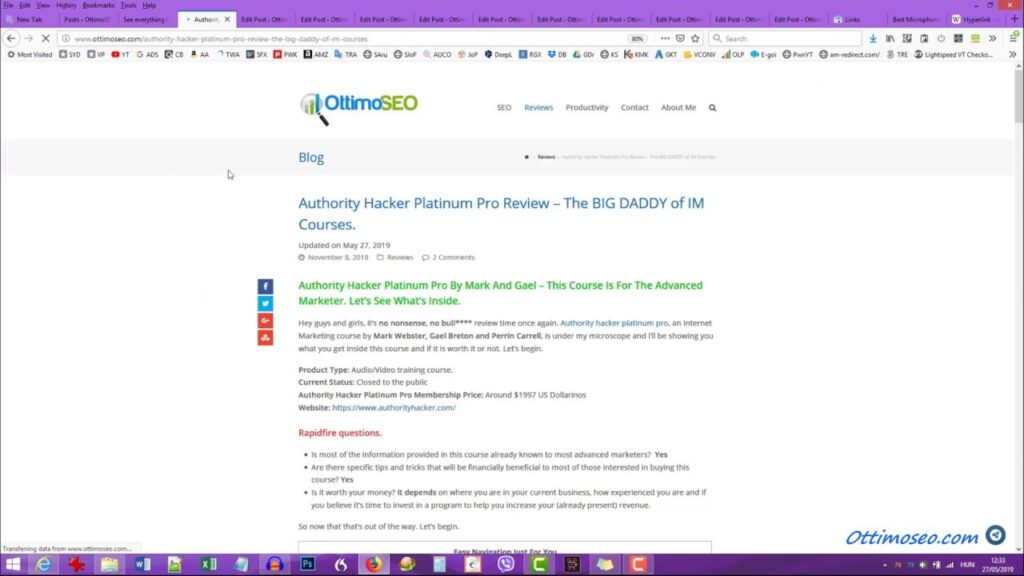Screen dimensions: 1024x576
Task: Close the Authority Hacker tab
Action: point(227,20)
